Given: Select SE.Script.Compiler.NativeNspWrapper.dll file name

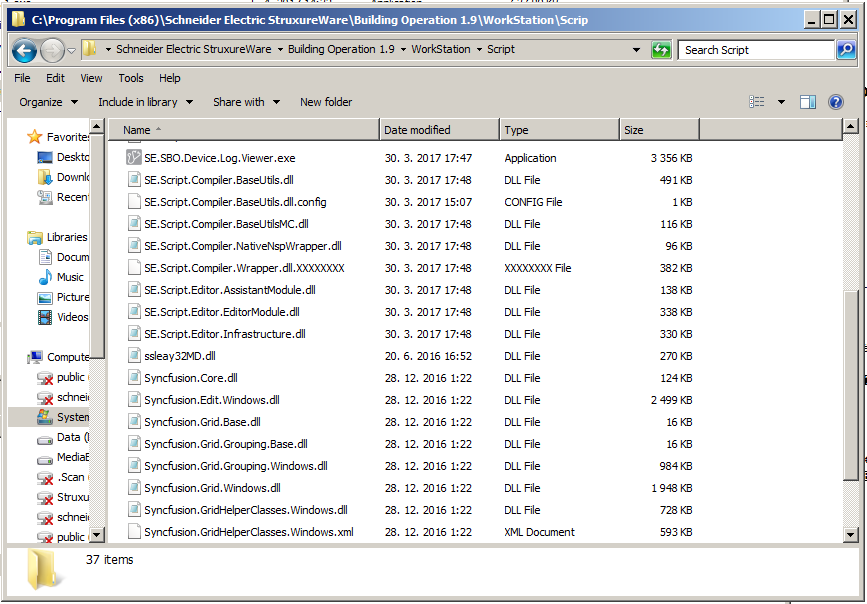Looking at the screenshot, I should tap(243, 246).
